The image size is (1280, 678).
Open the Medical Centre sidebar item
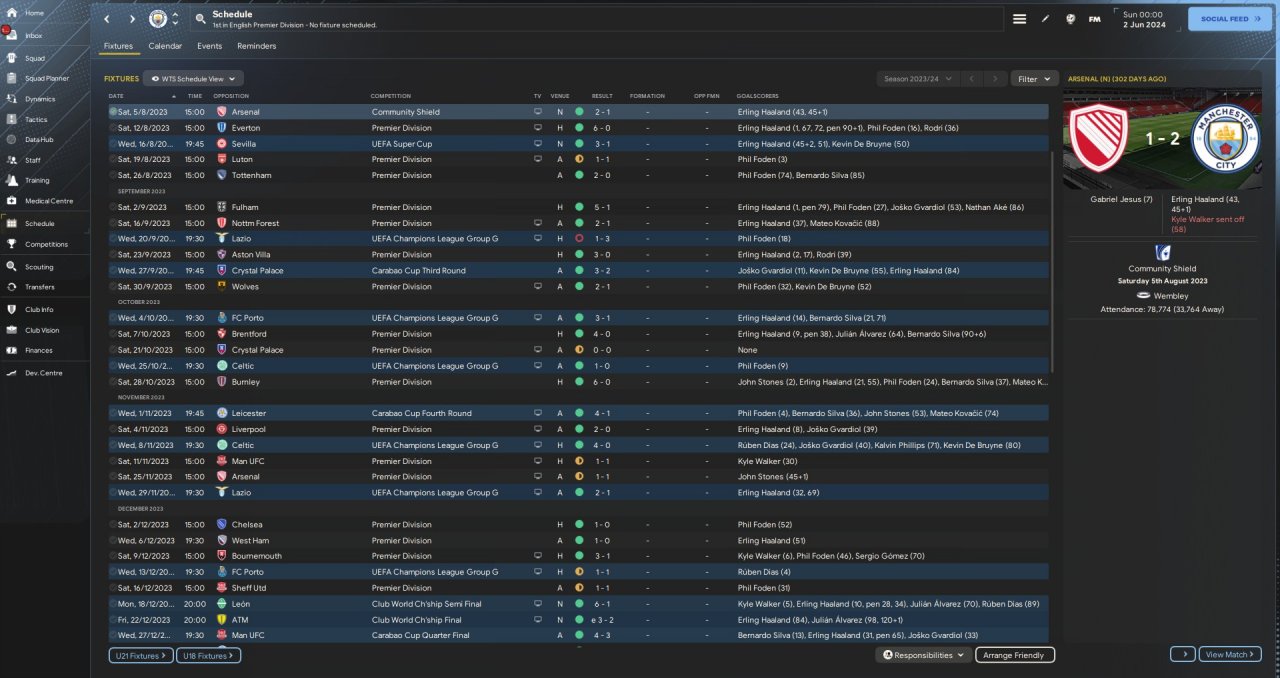click(x=48, y=201)
